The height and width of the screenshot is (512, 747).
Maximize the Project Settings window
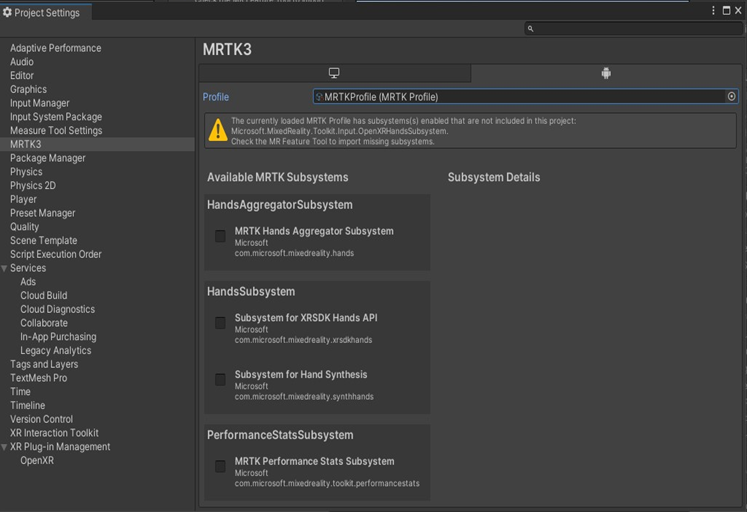(727, 10)
